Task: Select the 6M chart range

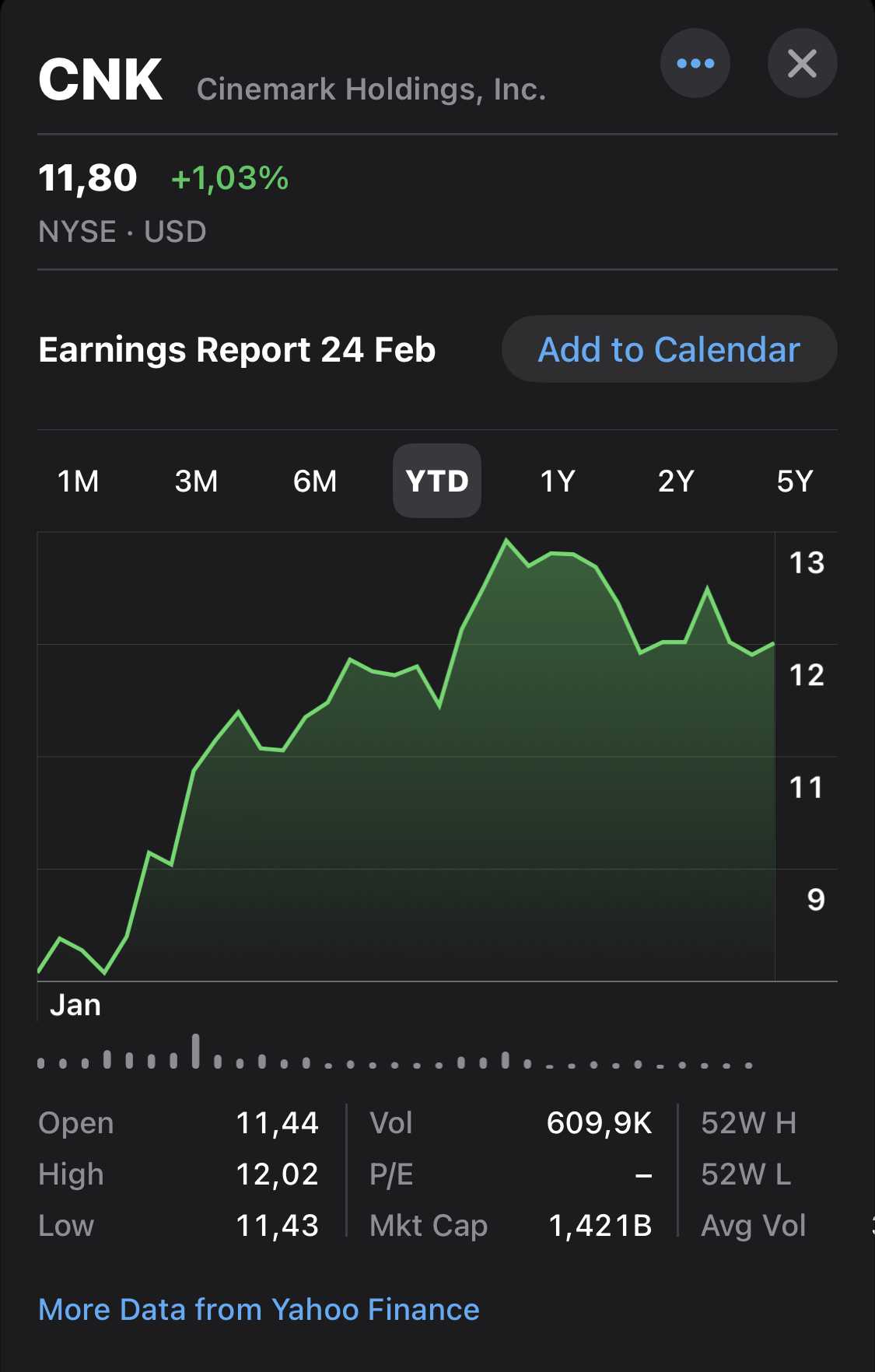Action: [315, 481]
